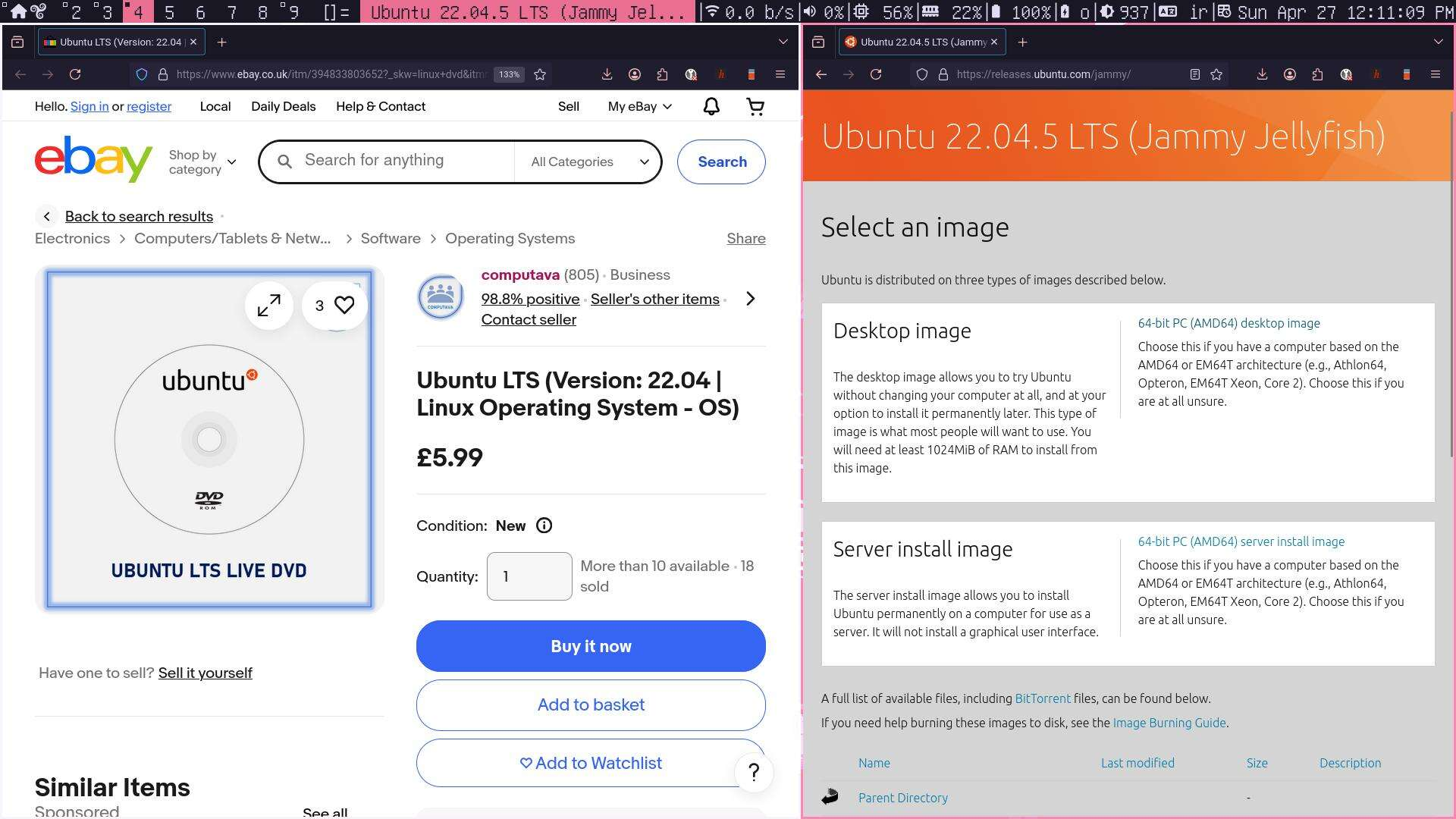The image size is (1456, 819).
Task: Expand the All Categories dropdown
Action: 589,162
